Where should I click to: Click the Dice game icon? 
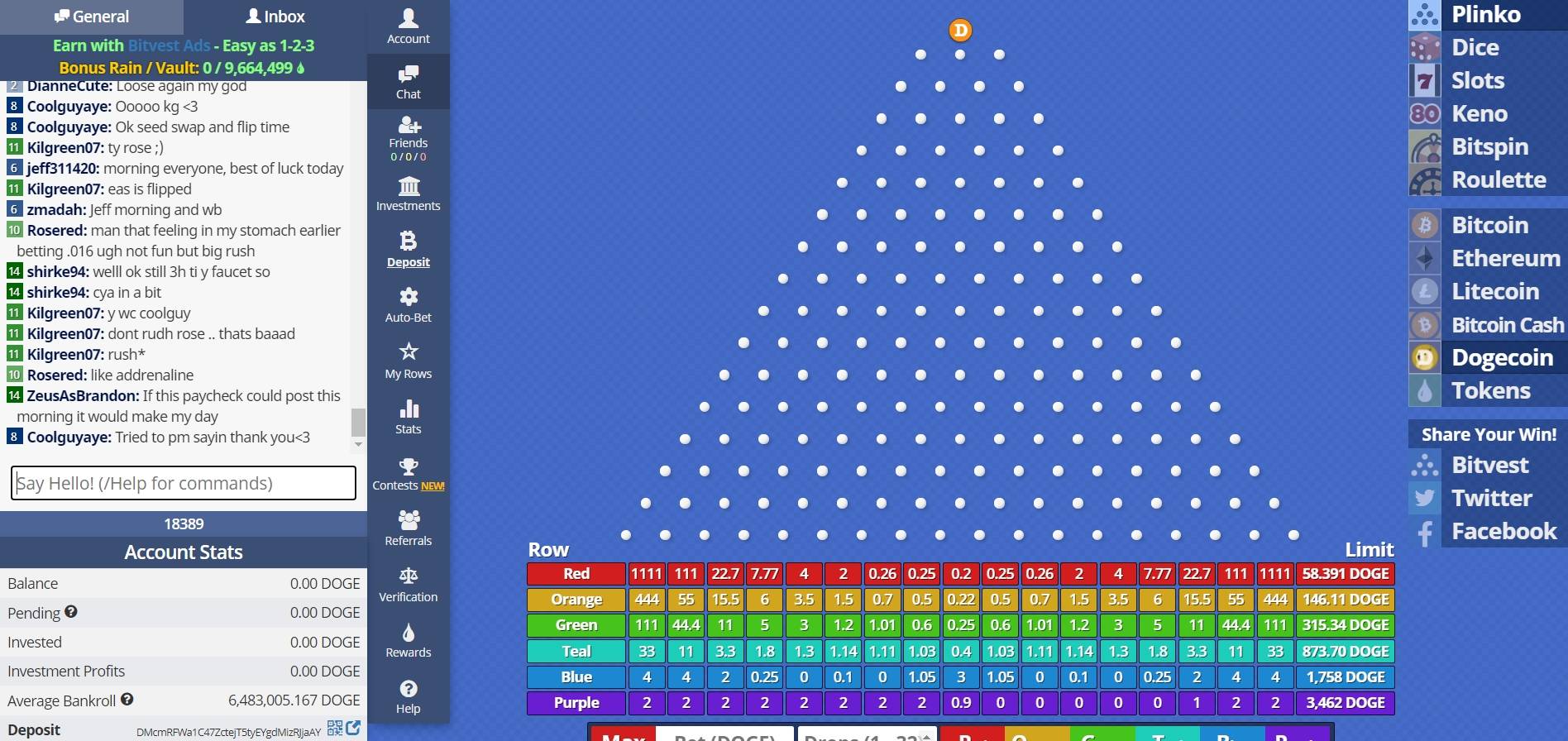point(1425,47)
